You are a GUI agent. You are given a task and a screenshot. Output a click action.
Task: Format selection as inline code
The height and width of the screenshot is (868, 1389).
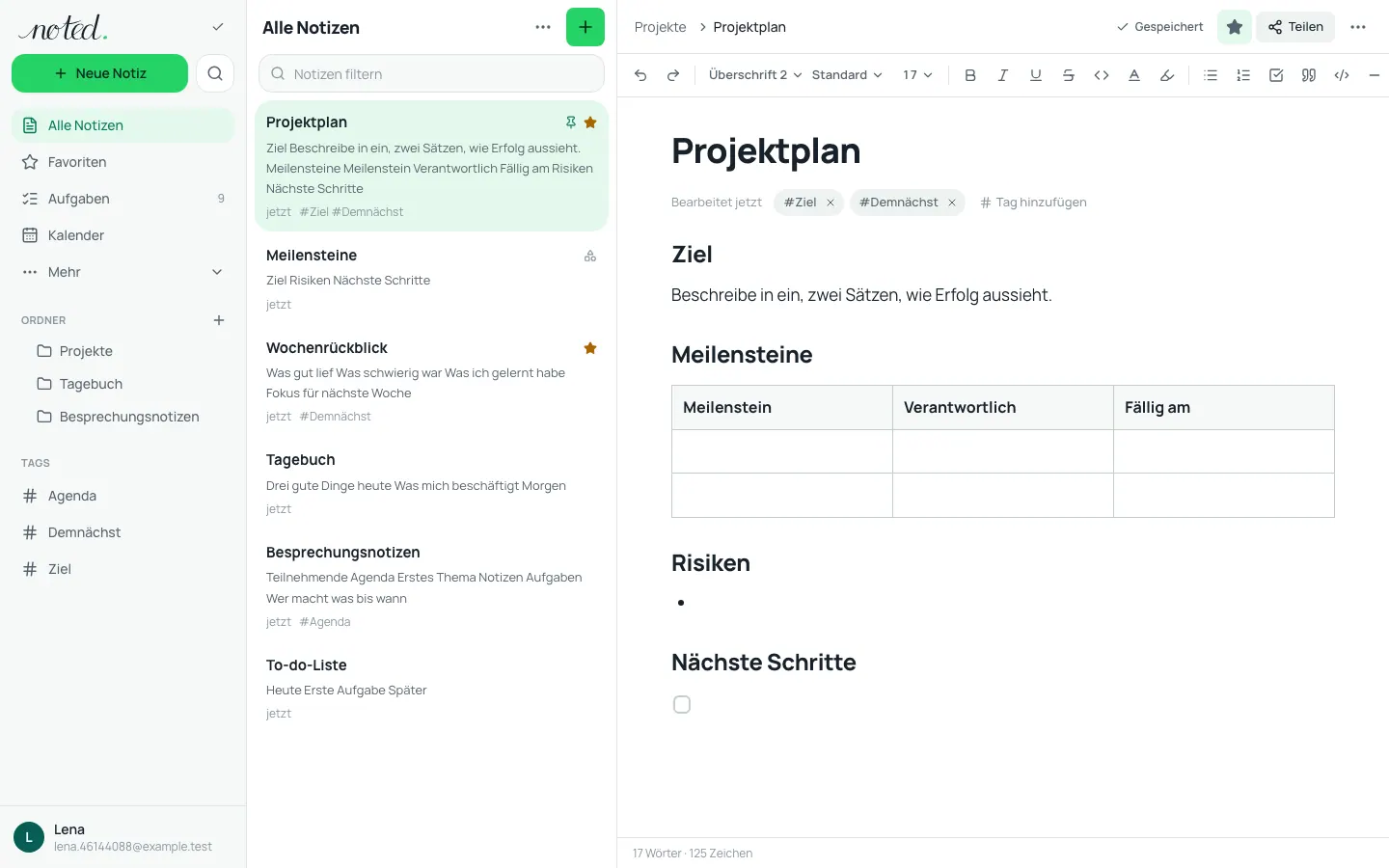coord(1102,75)
